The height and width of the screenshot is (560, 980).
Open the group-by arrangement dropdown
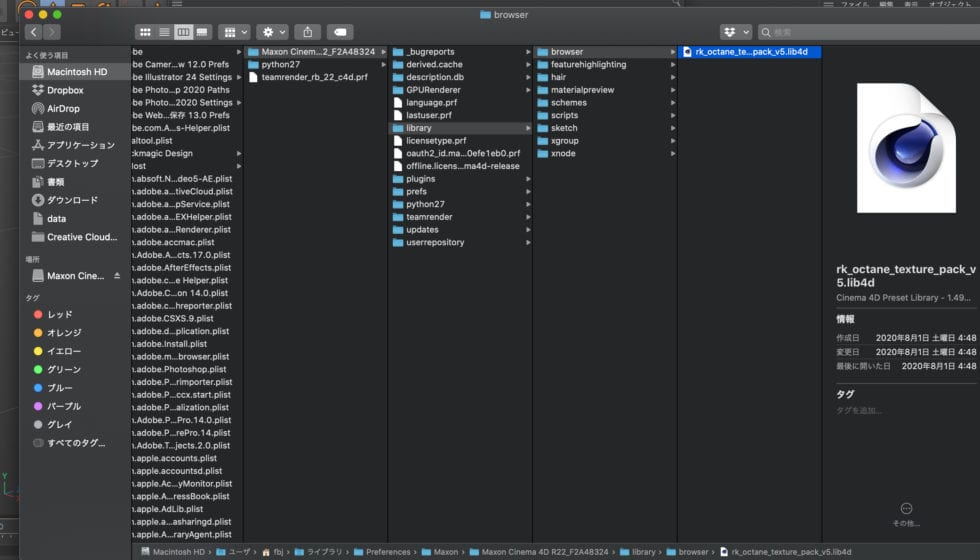pos(233,32)
